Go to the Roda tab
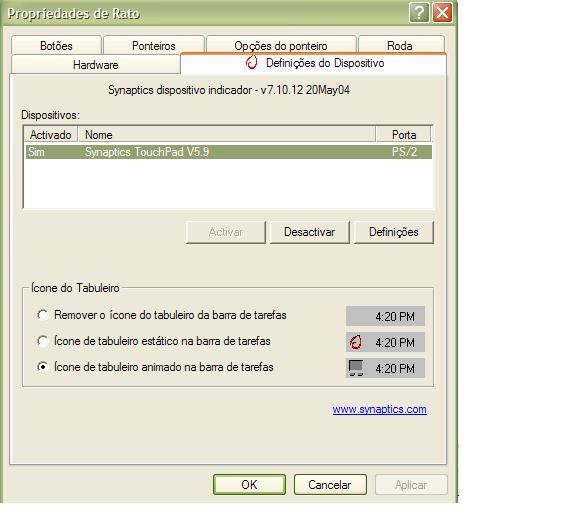Screen dimensions: 570x511 (x=400, y=46)
